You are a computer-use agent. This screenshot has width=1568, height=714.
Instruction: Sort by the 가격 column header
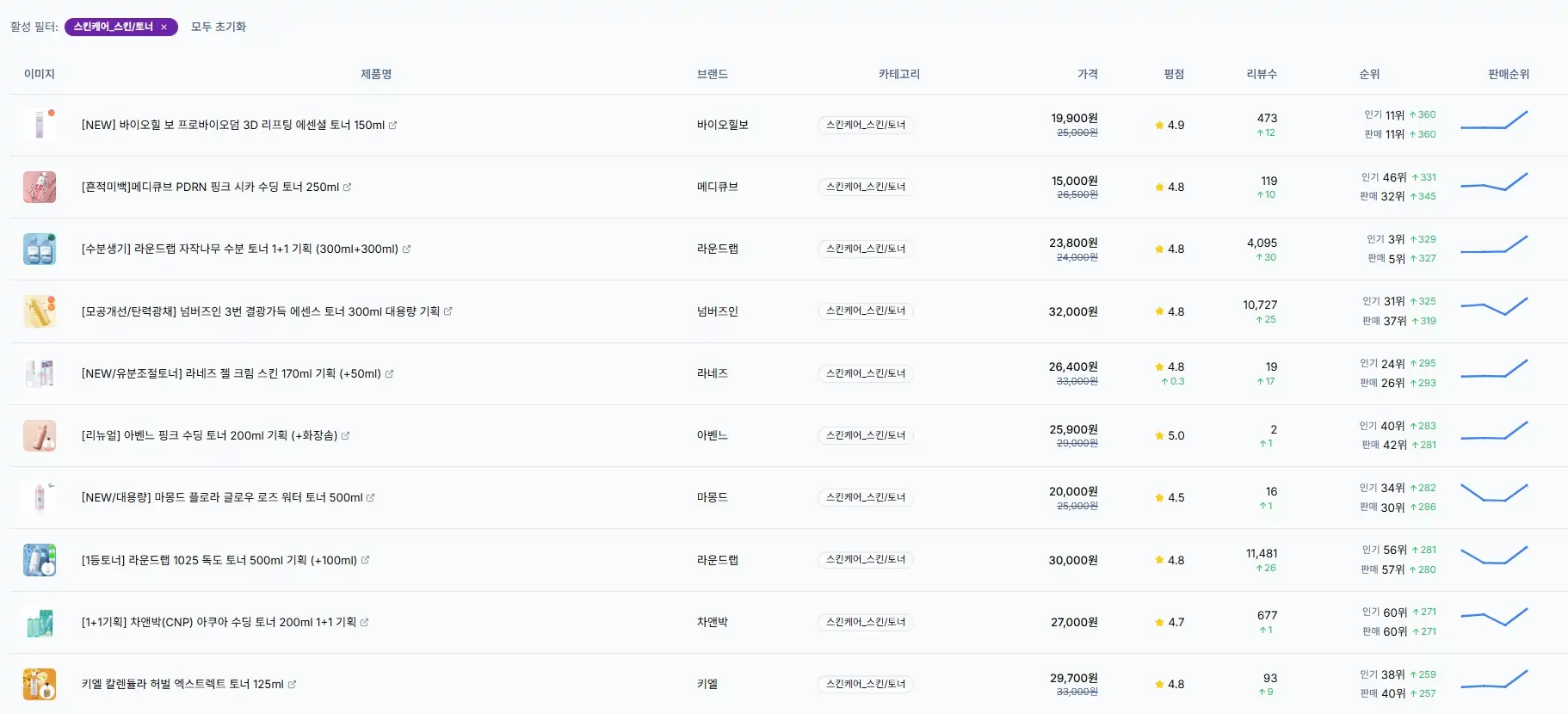(1088, 74)
